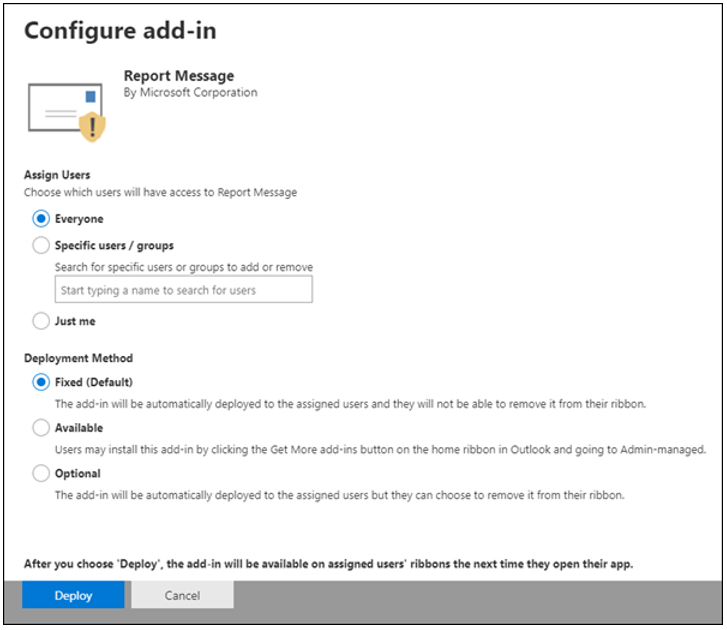Click 'Search for specific users or groups' text

[184, 267]
